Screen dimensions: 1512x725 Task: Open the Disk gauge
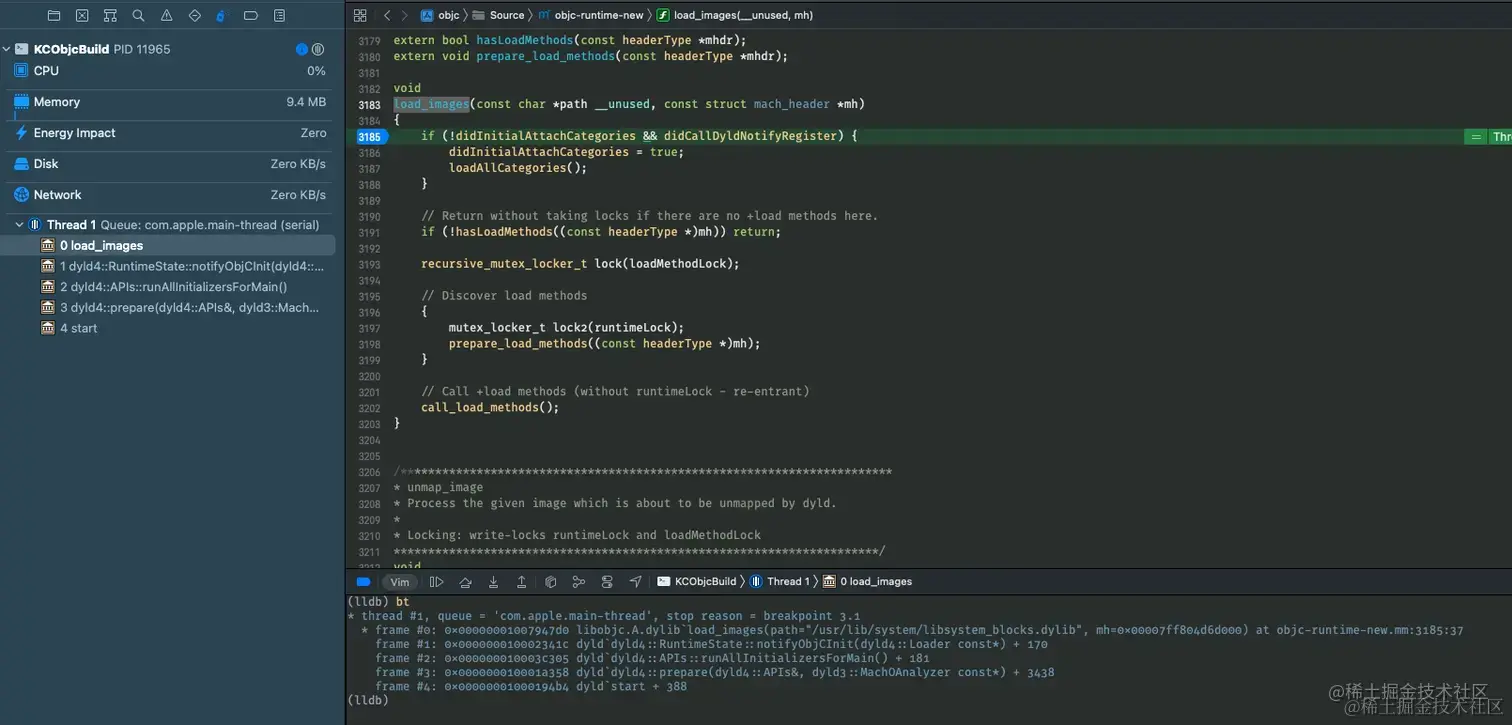(x=168, y=164)
